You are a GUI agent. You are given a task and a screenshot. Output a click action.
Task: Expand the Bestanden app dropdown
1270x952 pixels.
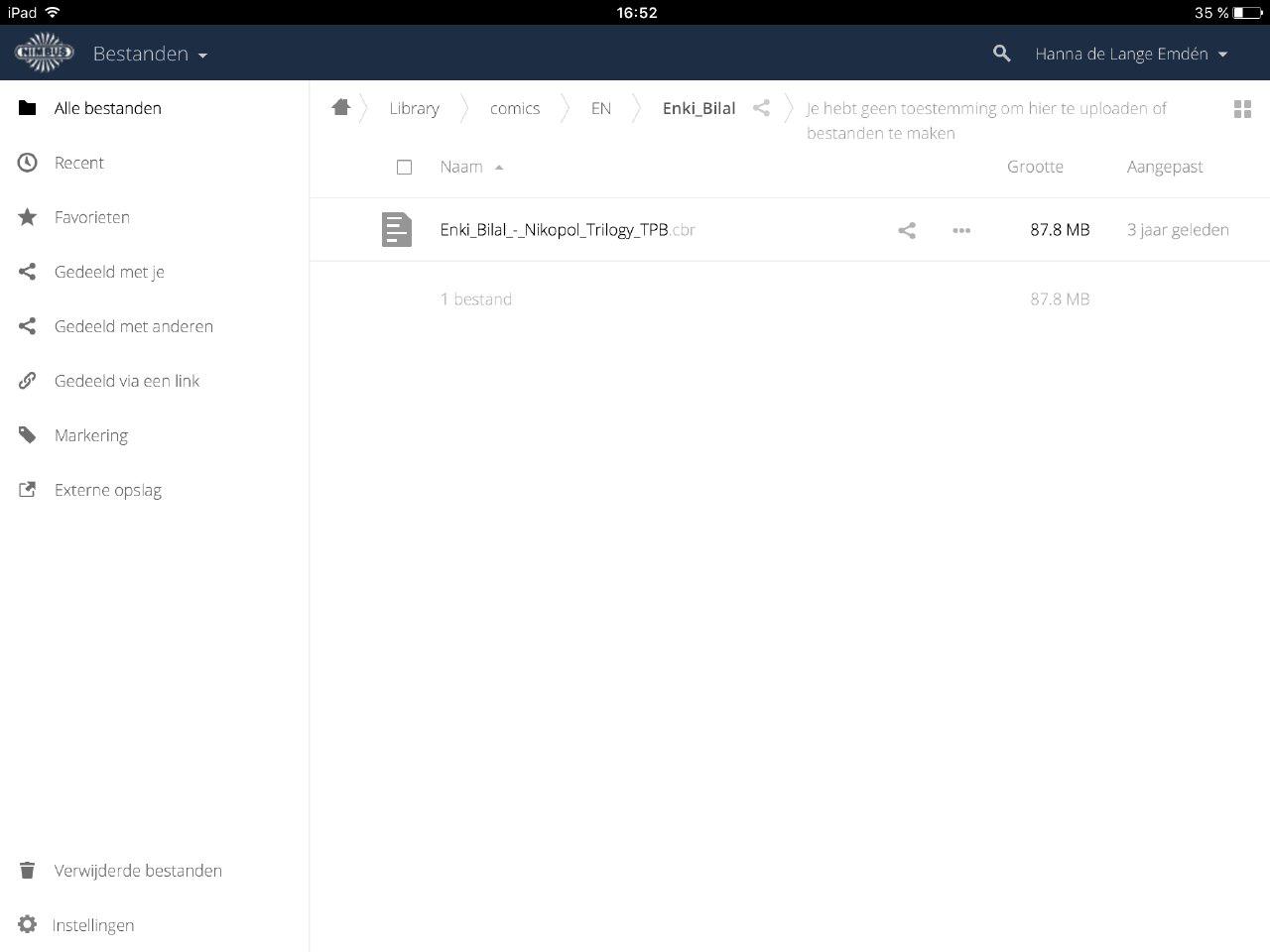150,54
